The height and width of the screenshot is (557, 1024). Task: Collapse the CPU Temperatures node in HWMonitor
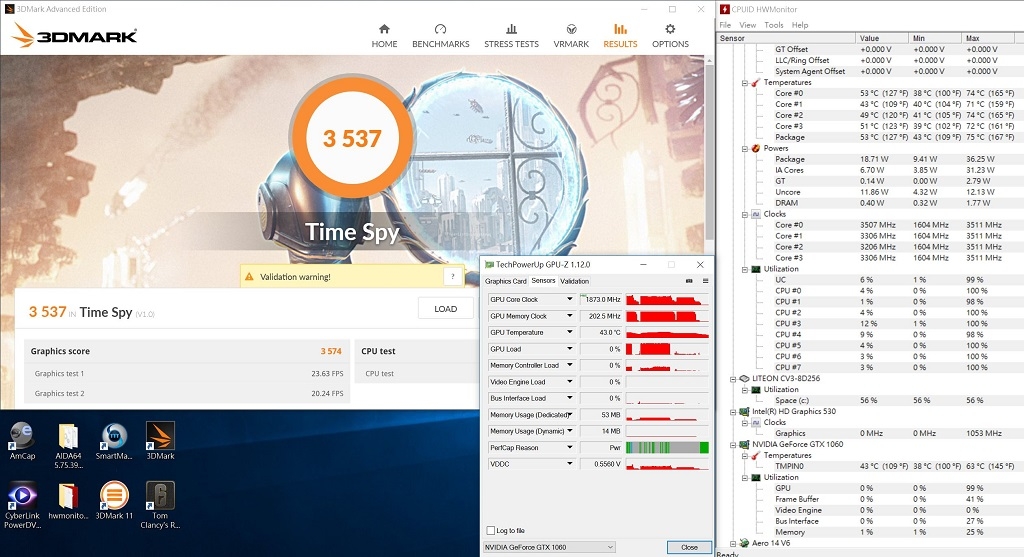pyautogui.click(x=744, y=83)
